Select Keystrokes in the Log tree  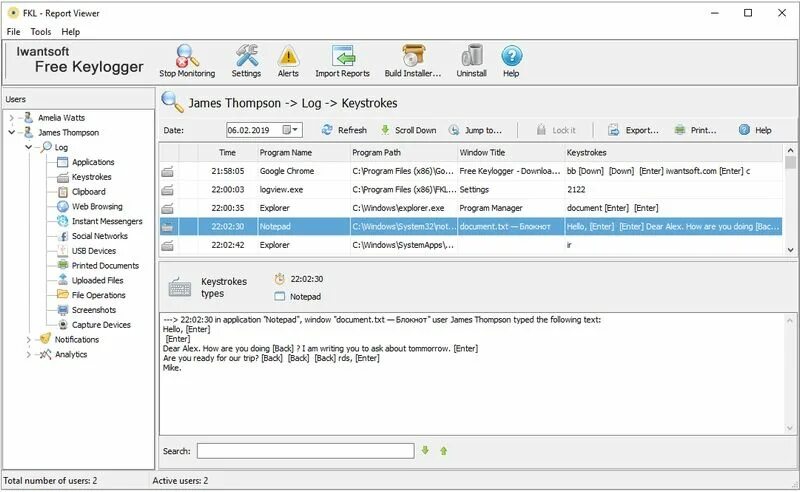[x=91, y=177]
